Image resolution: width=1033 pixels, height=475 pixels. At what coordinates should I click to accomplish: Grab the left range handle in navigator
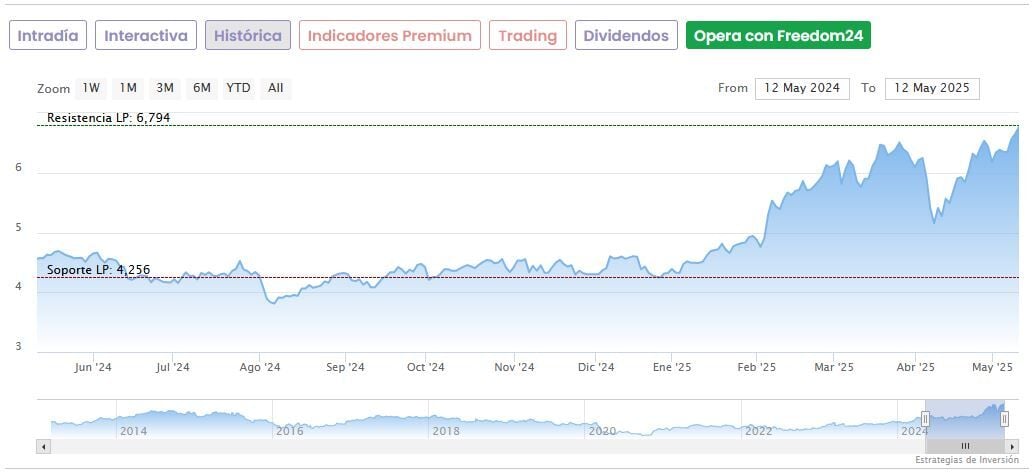926,419
